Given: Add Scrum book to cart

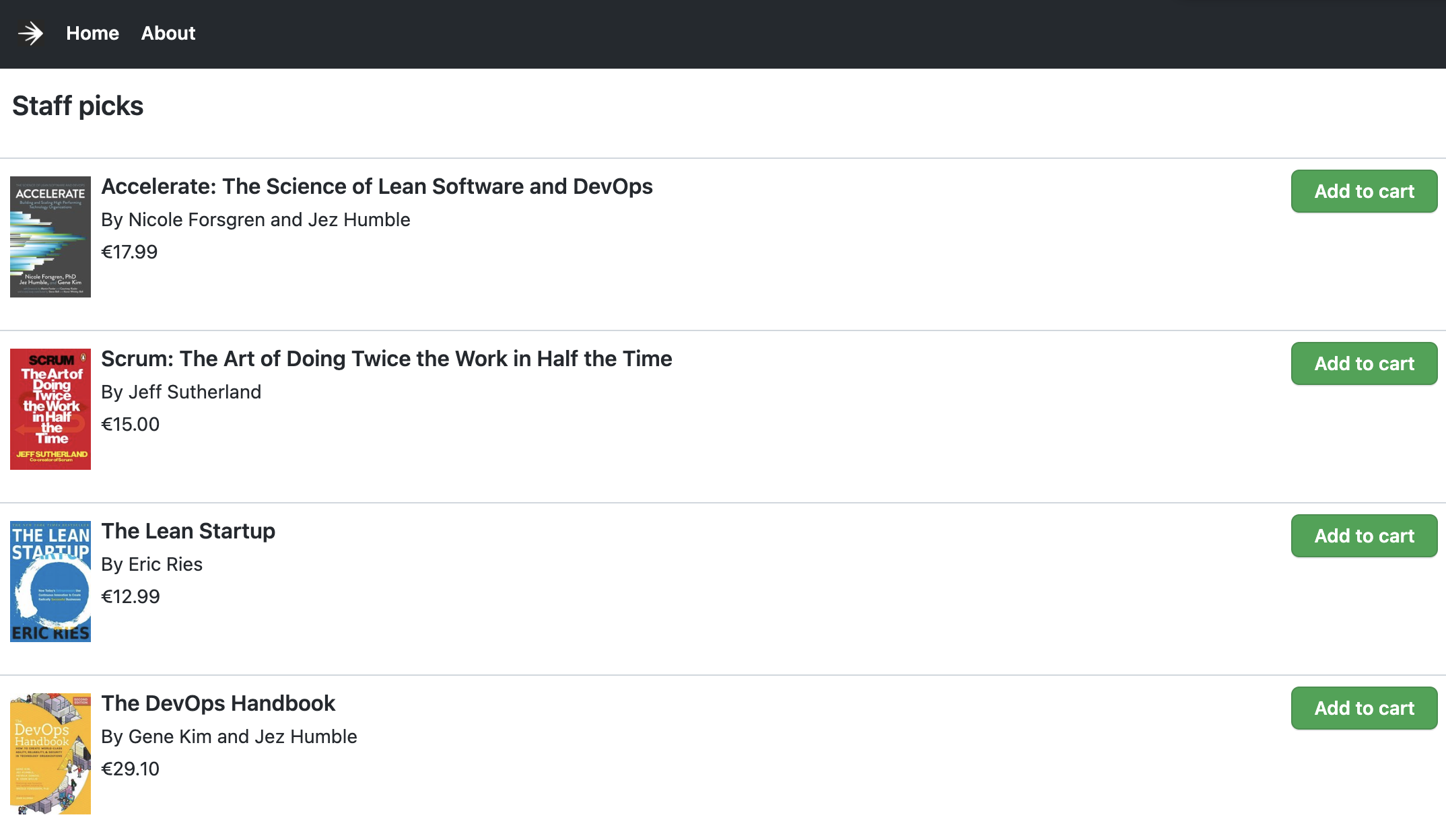Looking at the screenshot, I should [1364, 363].
